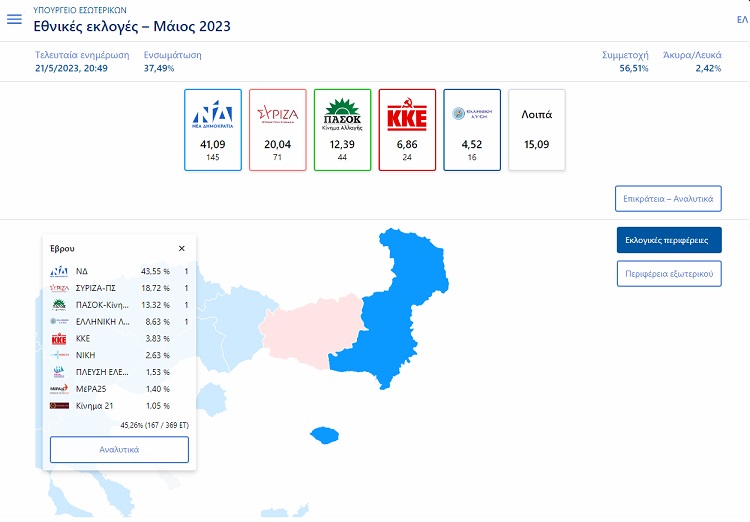This screenshot has height=522, width=750.
Task: Click the pink Ροδόπη region on map
Action: [x=311, y=333]
